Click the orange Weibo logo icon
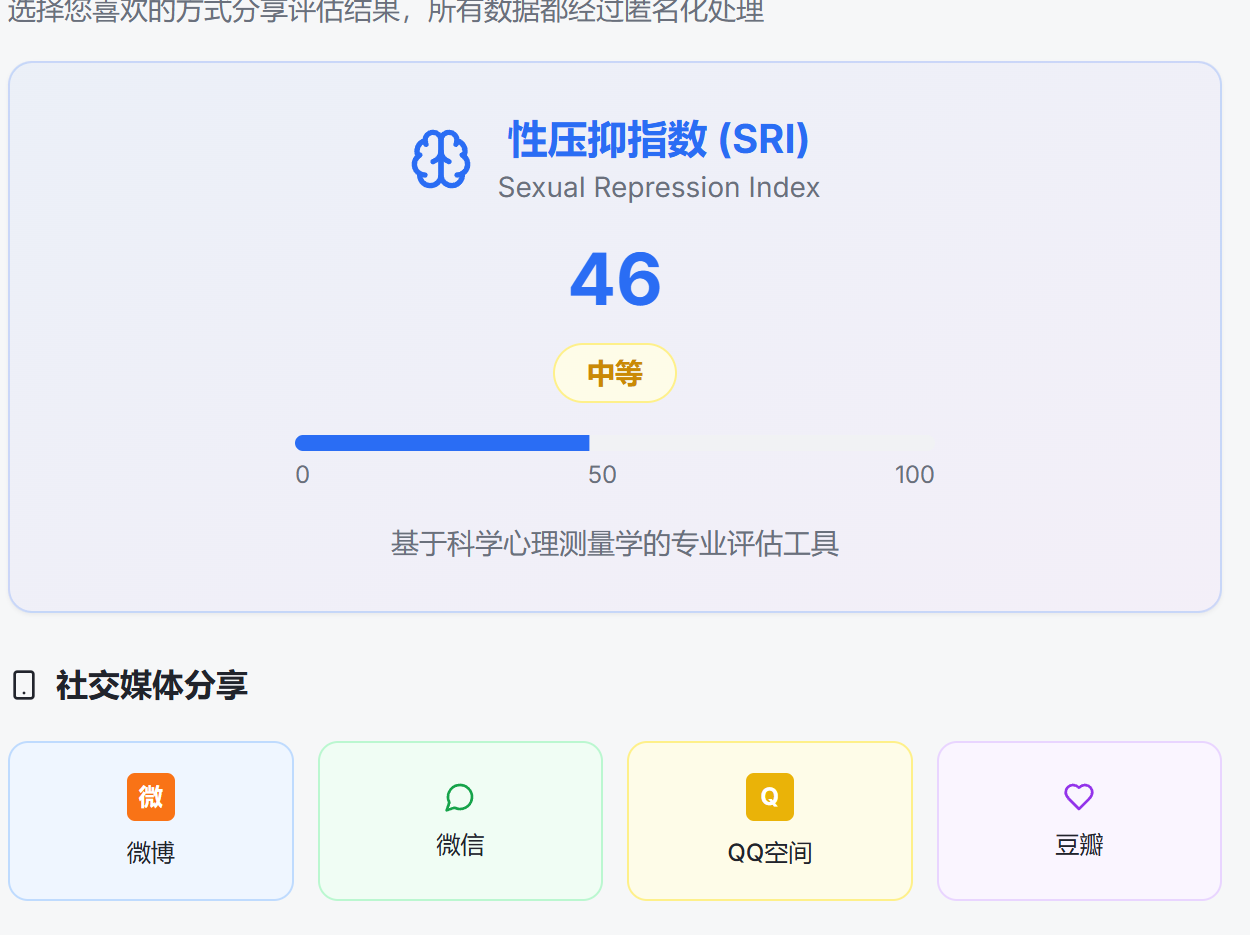Screen dimensions: 1250x935 151,797
